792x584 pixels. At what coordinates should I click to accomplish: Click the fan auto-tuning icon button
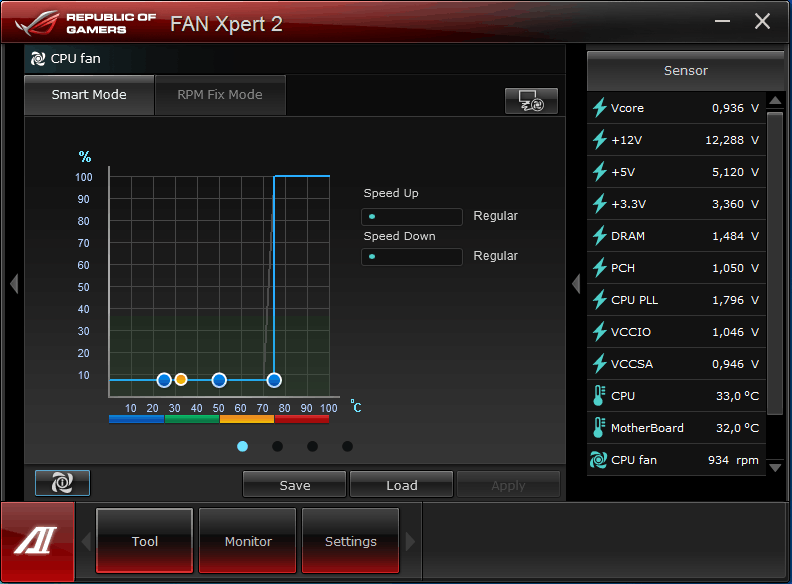pyautogui.click(x=531, y=101)
